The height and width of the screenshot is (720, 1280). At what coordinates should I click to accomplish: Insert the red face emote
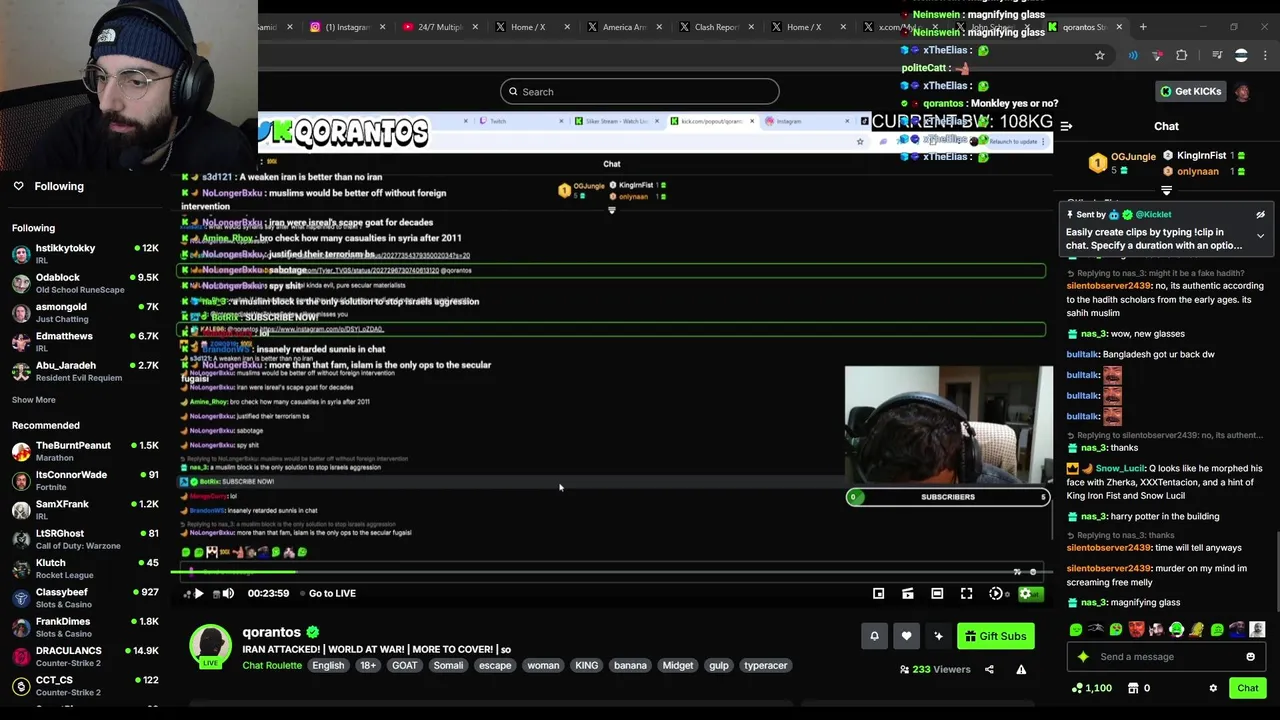click(1136, 630)
